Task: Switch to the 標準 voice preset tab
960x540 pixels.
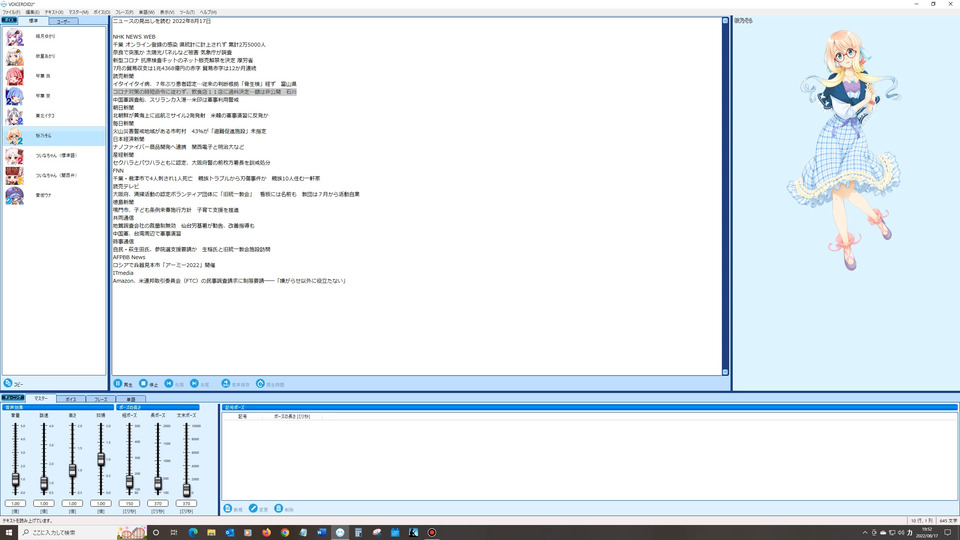Action: [34, 21]
